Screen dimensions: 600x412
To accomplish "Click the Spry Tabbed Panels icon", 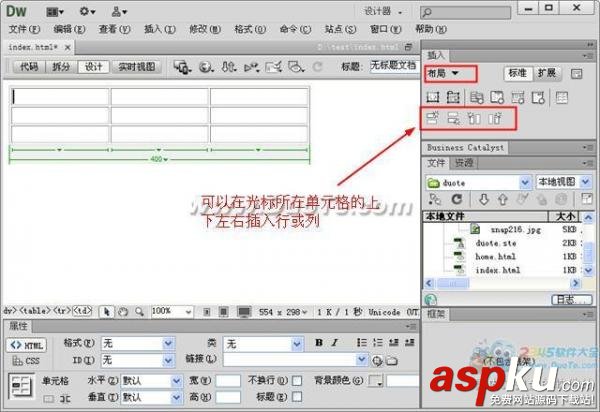I will click(x=497, y=98).
